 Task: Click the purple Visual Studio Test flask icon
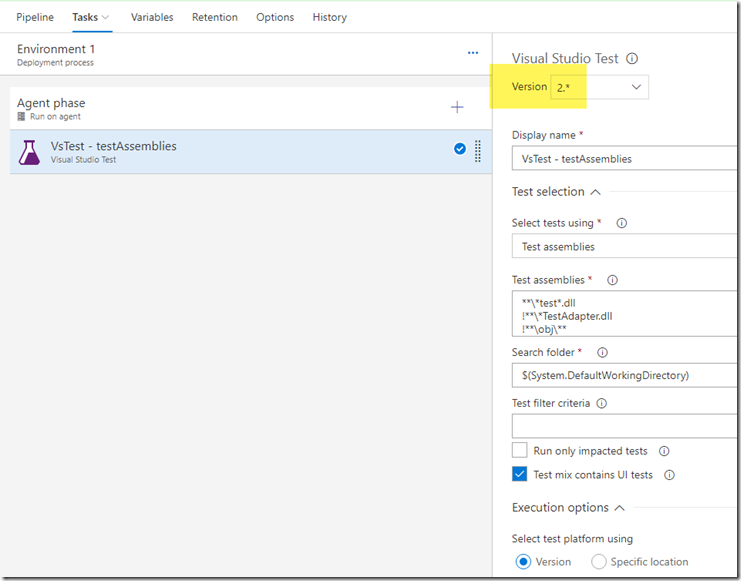(x=29, y=152)
